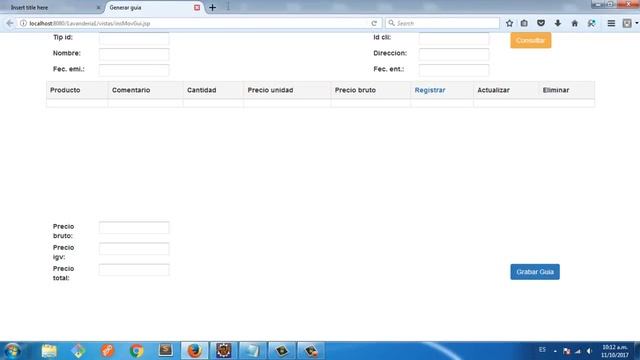Image resolution: width=640 pixels, height=360 pixels.
Task: Open the diamond-shaped app on taskbar
Action: point(78,351)
